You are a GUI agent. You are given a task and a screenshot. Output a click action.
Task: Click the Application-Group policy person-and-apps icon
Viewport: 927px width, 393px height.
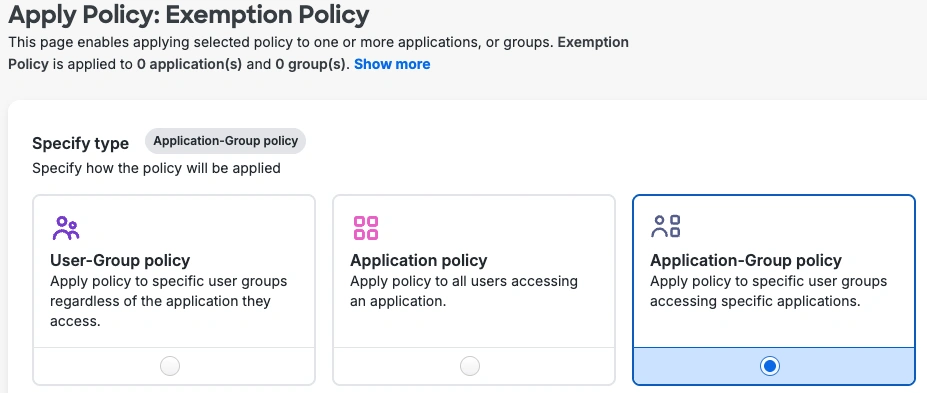666,226
